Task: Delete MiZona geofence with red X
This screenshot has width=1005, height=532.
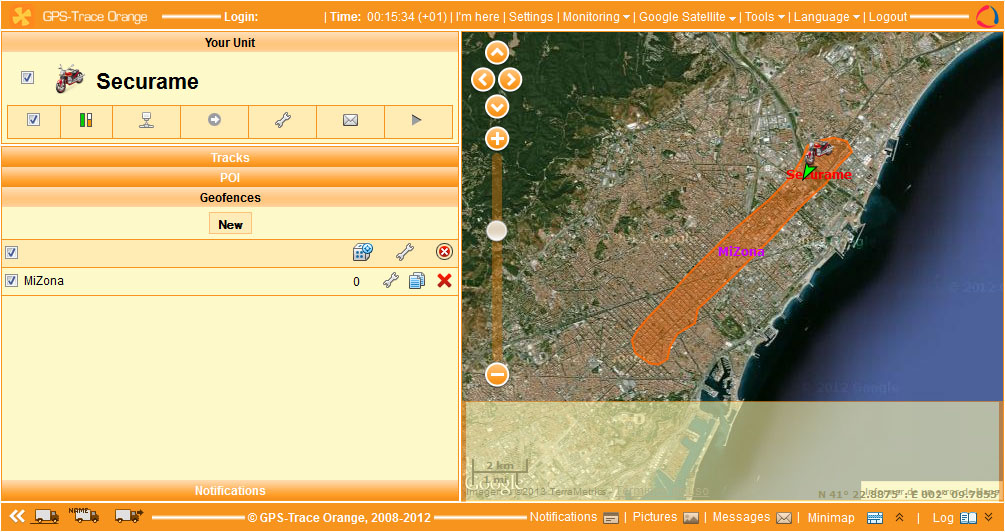Action: pyautogui.click(x=444, y=281)
